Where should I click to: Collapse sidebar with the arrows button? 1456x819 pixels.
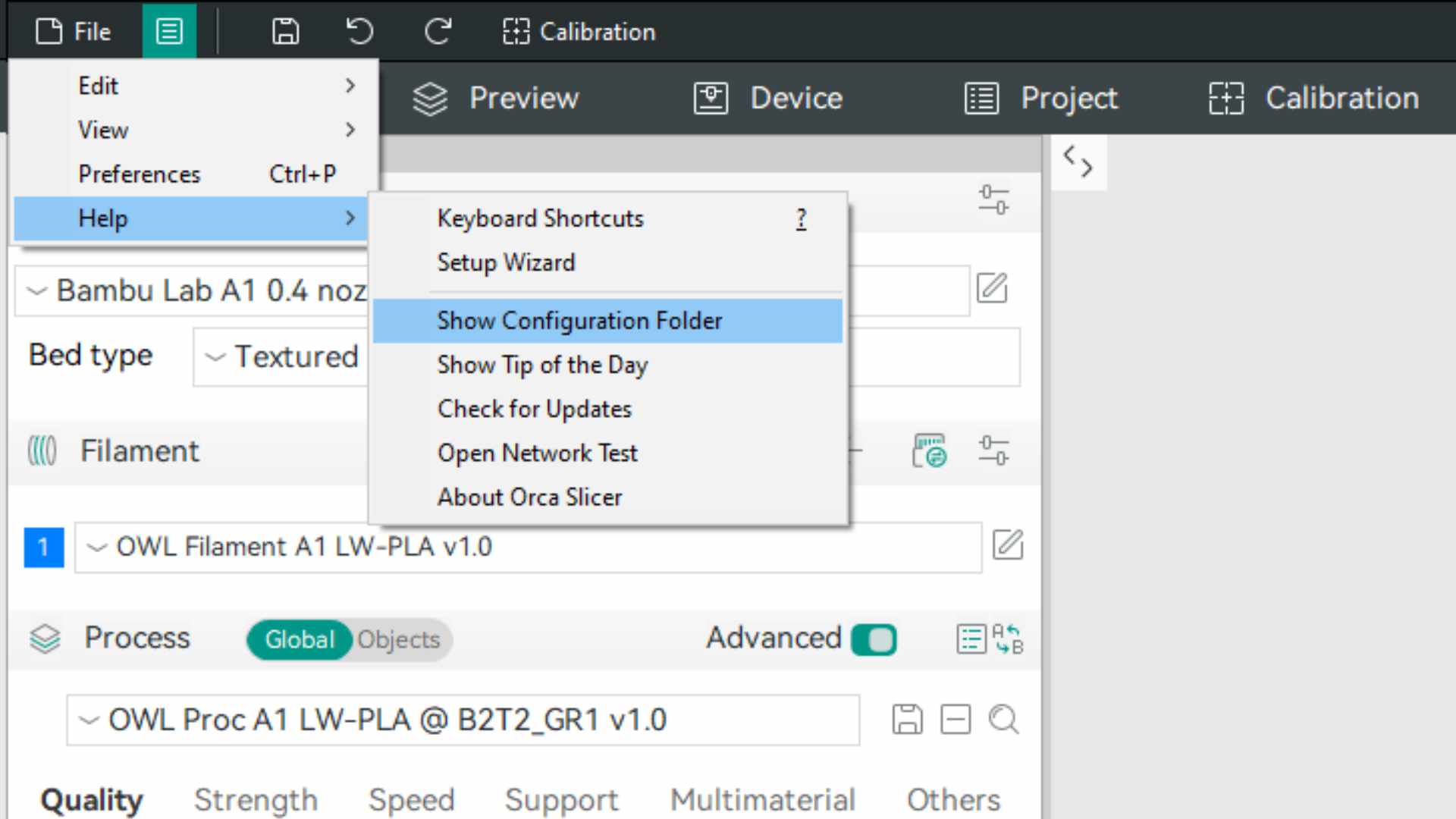[1078, 162]
